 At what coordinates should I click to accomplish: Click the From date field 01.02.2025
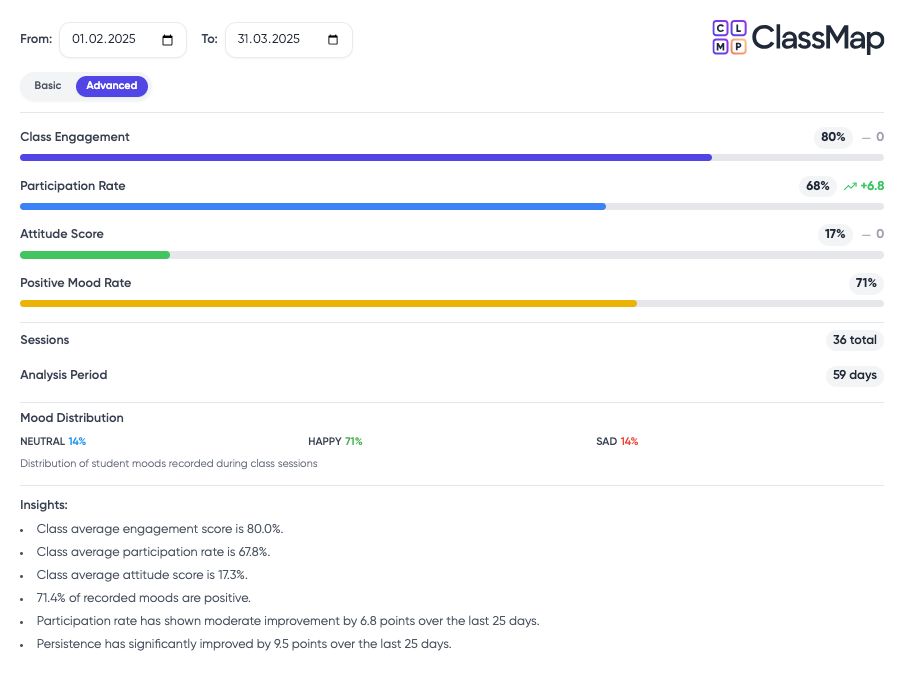(x=123, y=40)
